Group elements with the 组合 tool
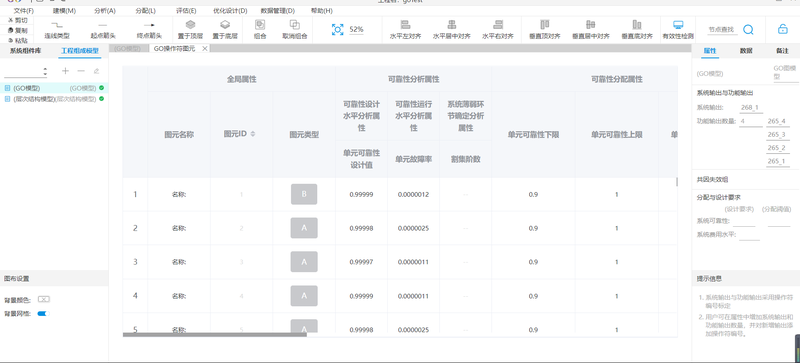Viewport: 800px width, 363px height. [260, 30]
